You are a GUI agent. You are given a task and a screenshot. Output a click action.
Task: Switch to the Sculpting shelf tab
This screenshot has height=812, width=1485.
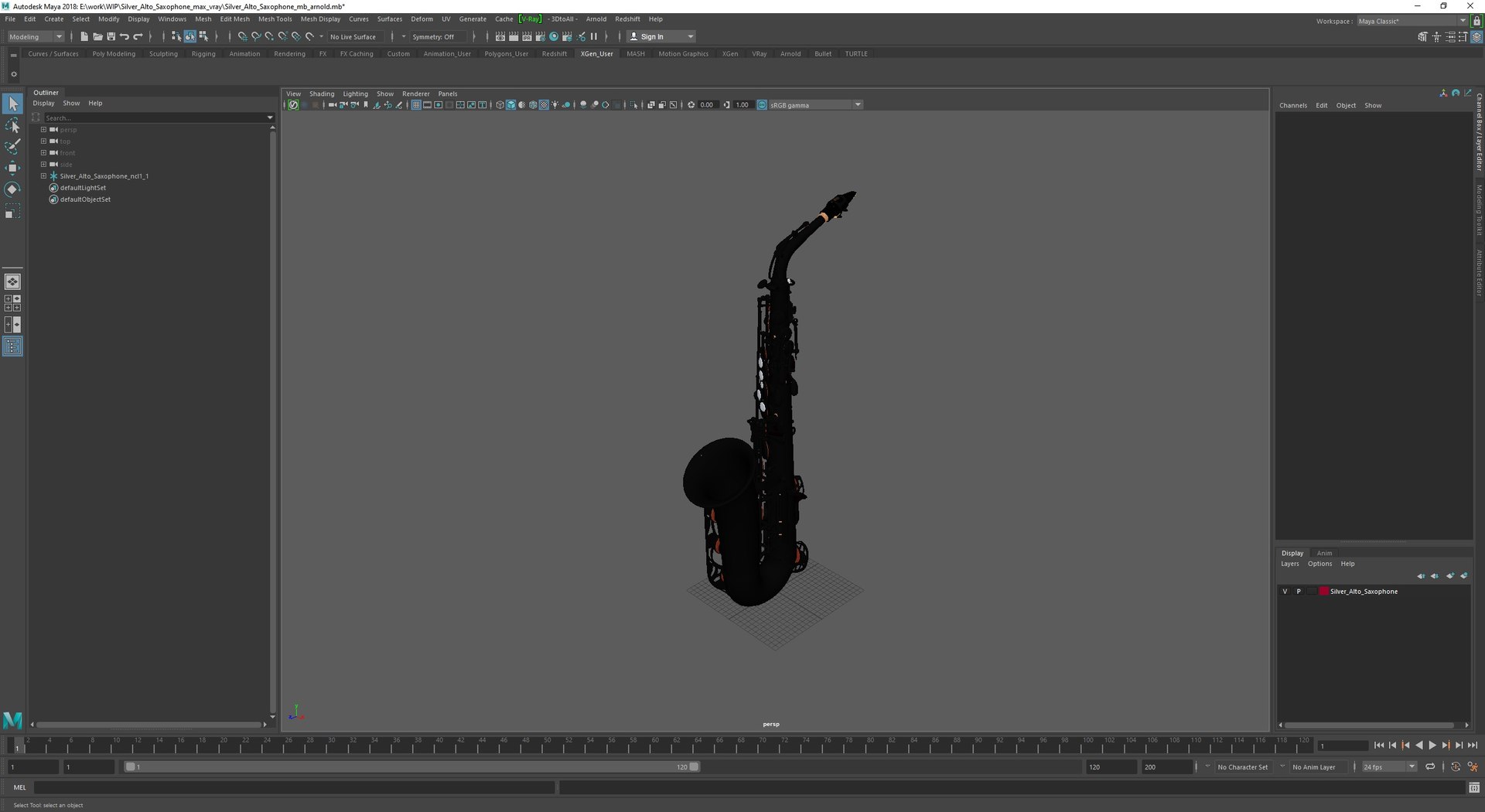pyautogui.click(x=163, y=53)
